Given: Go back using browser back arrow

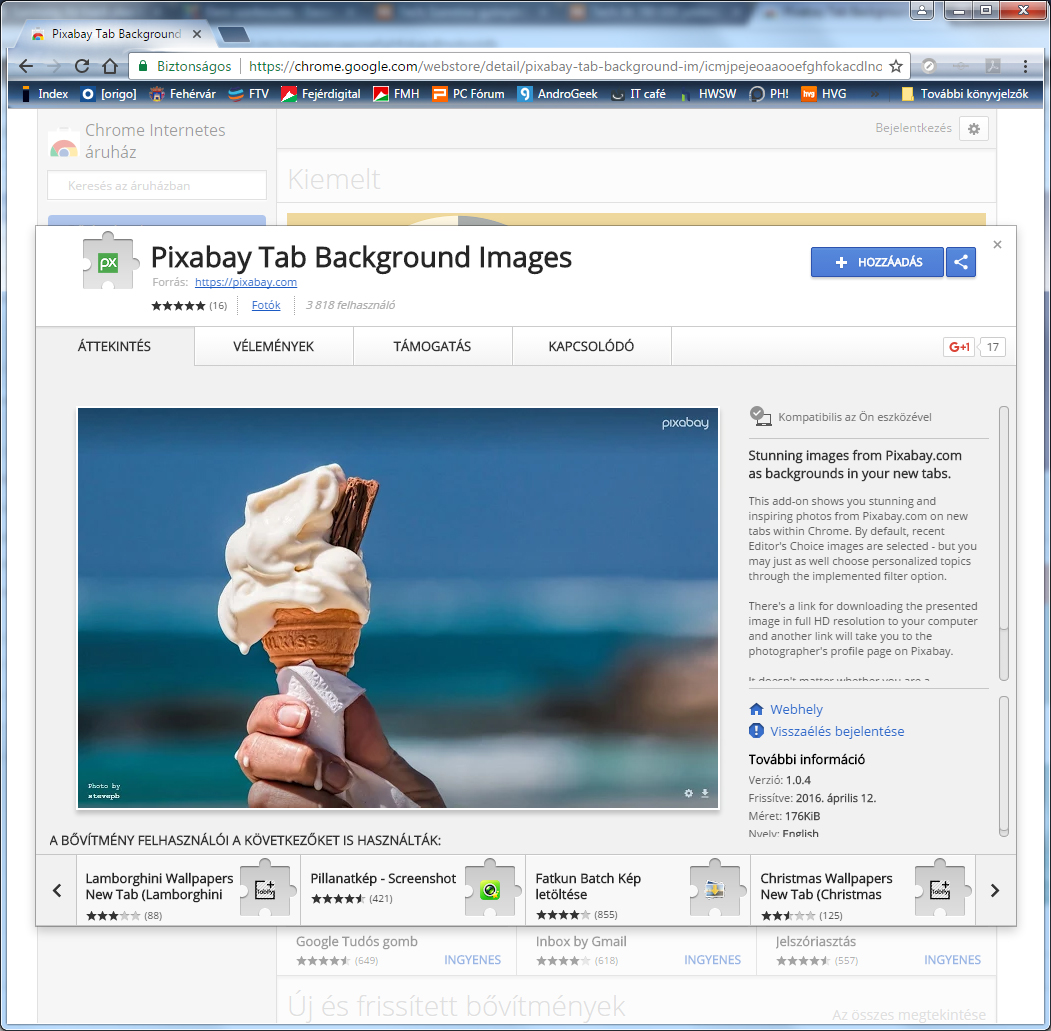Looking at the screenshot, I should click(x=26, y=66).
